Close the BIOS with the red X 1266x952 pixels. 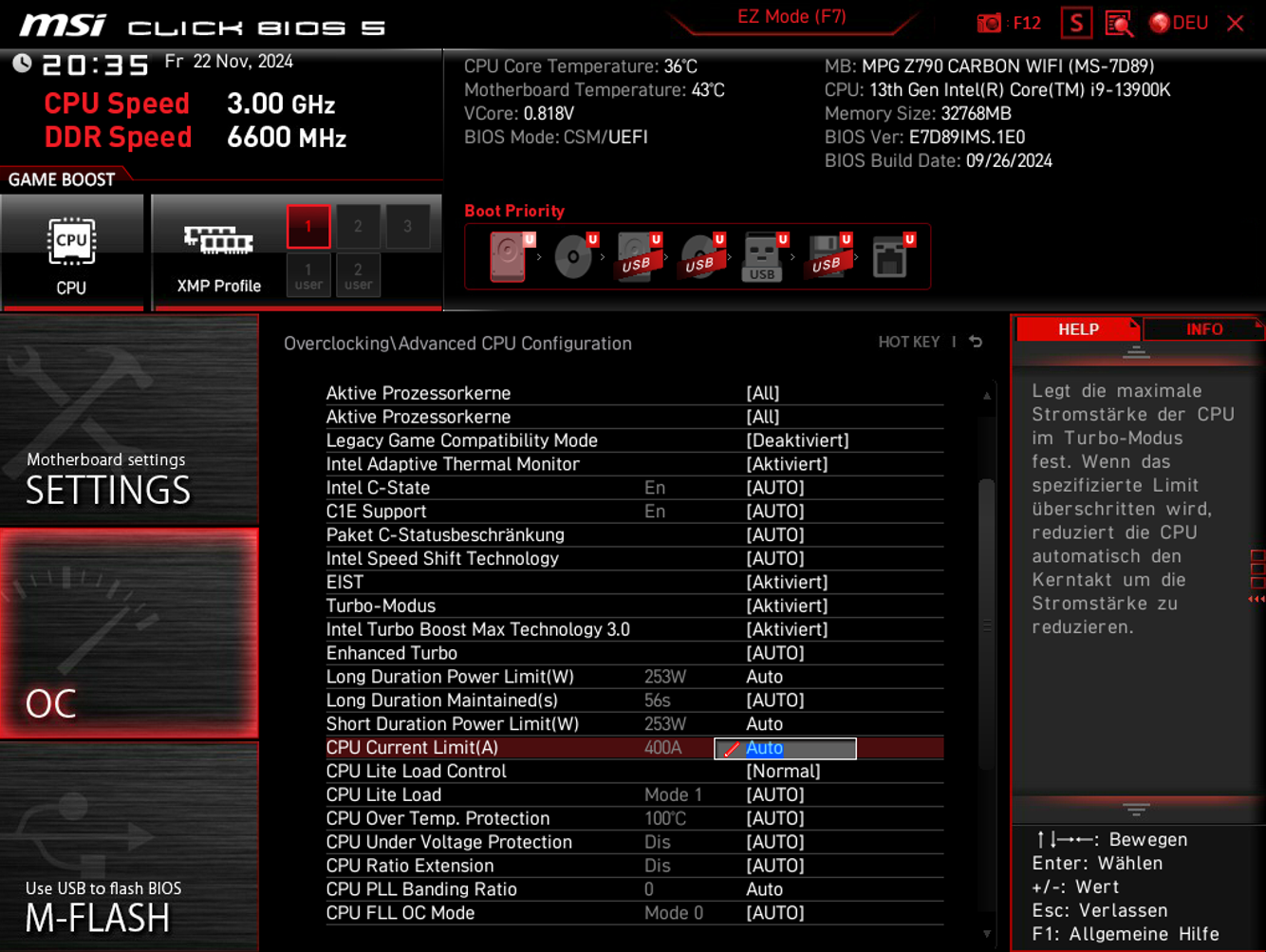[x=1235, y=23]
